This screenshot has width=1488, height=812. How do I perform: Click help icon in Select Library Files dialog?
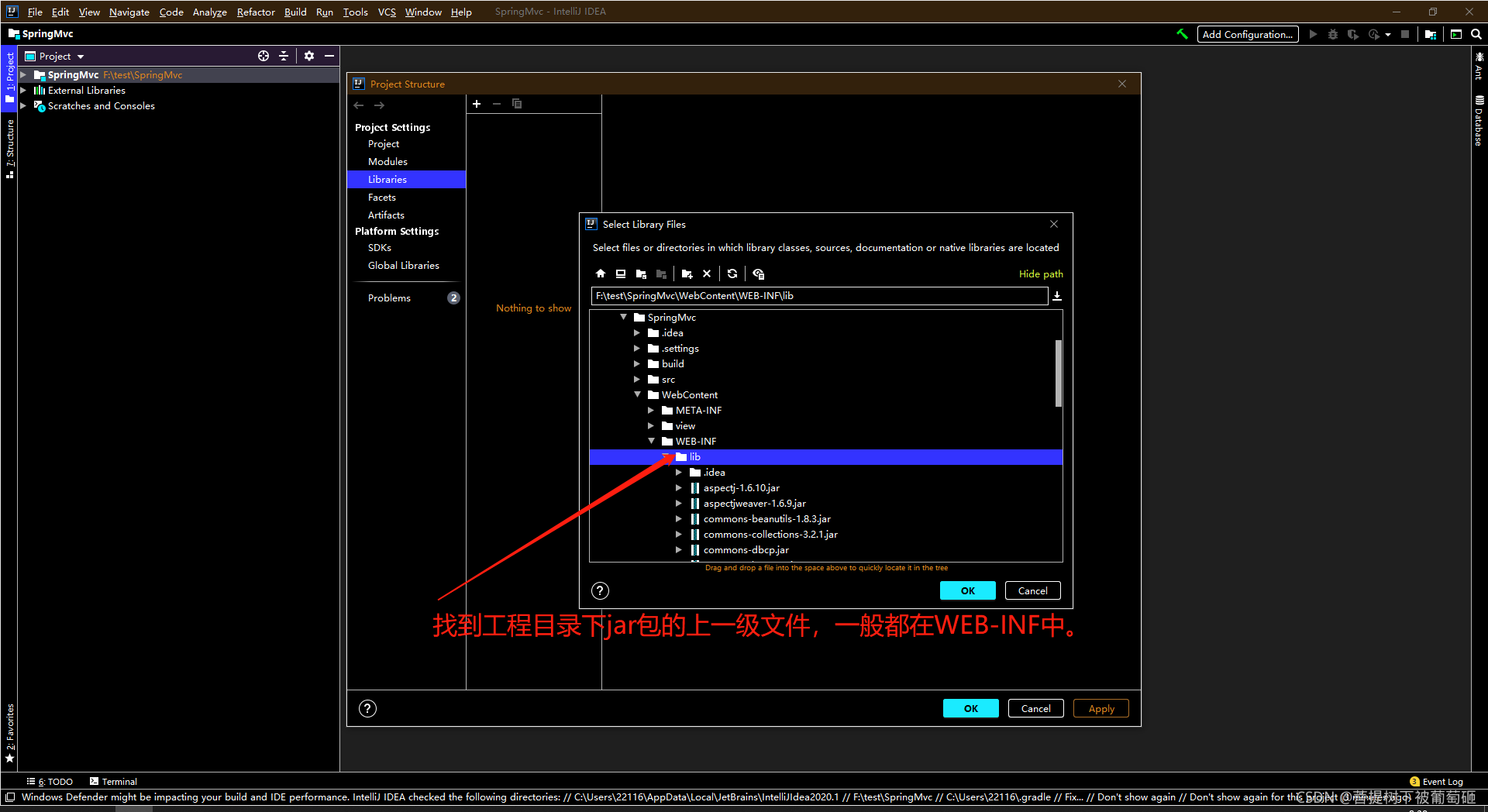600,590
